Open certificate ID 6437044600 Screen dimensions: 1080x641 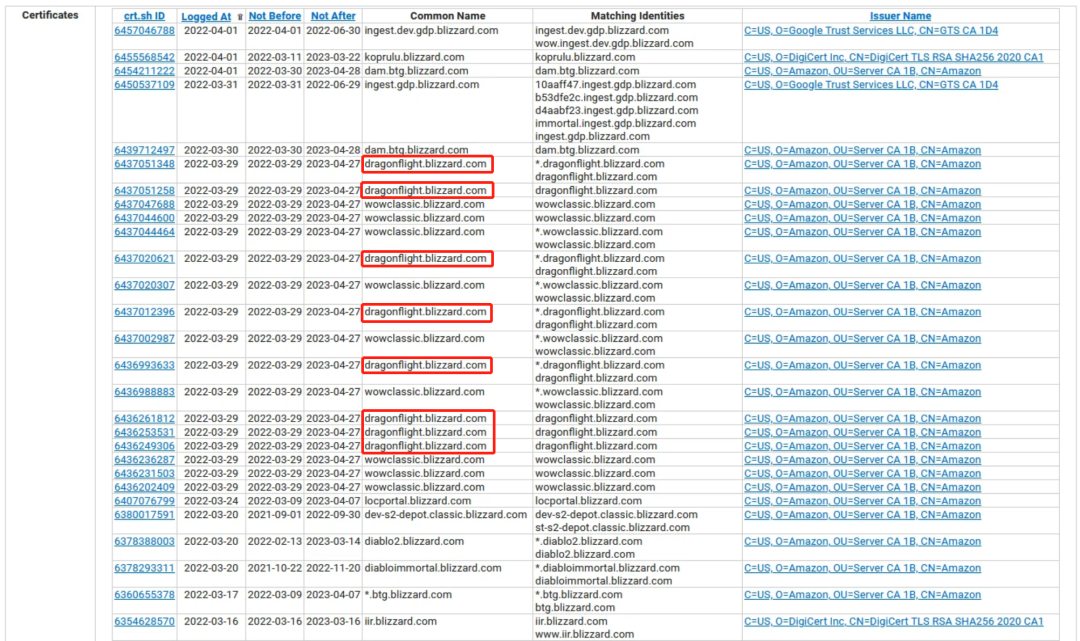coord(145,218)
